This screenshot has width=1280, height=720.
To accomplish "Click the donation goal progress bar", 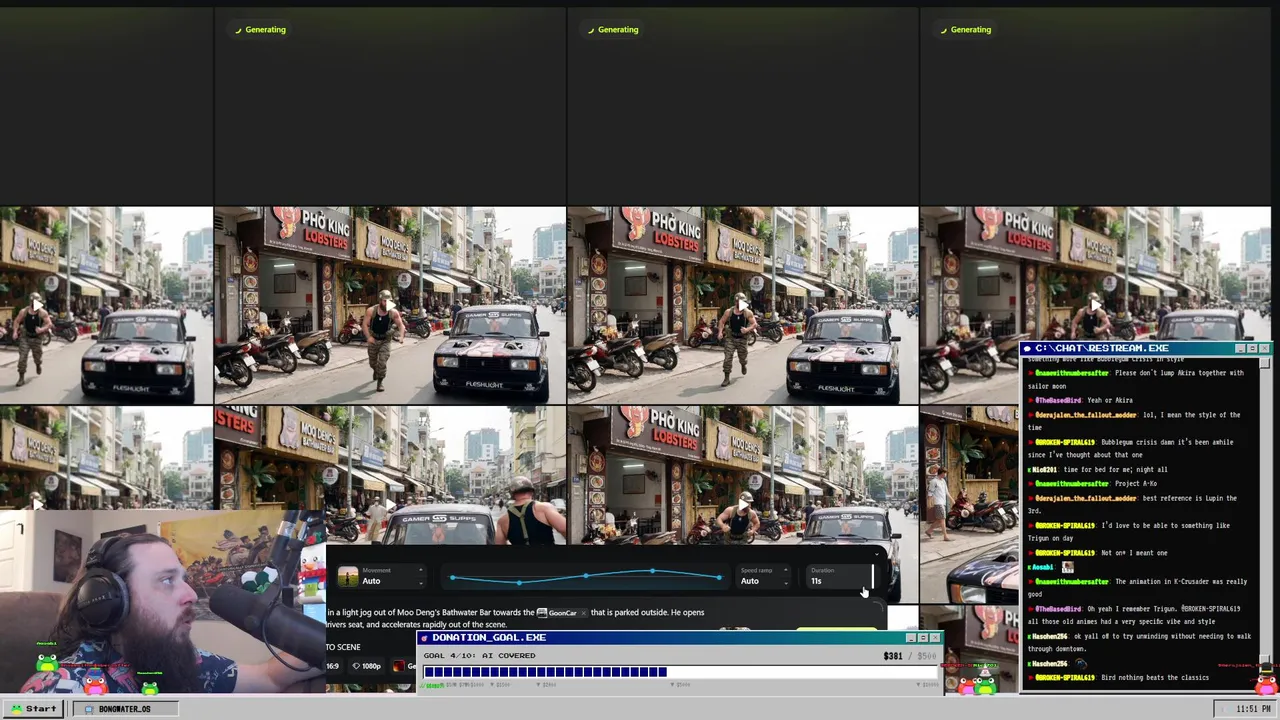I will click(x=680, y=672).
